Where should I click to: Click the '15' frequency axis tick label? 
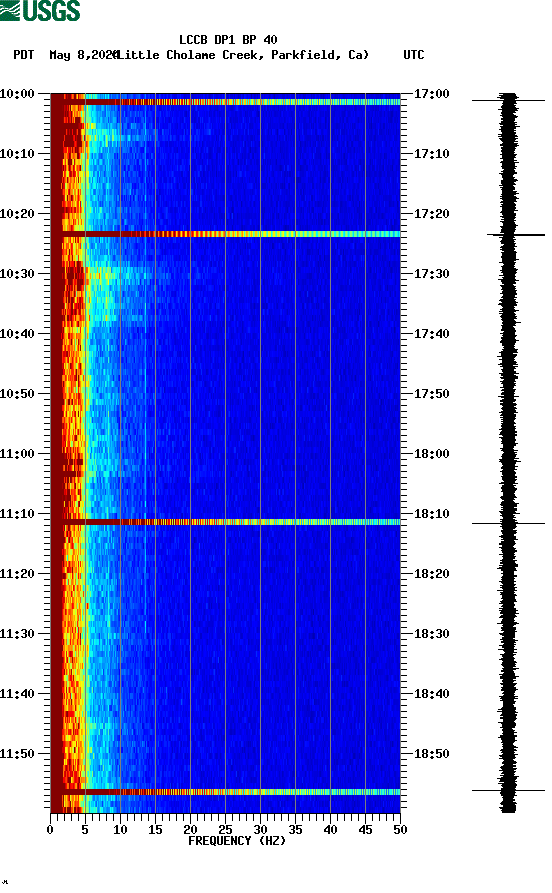point(156,830)
